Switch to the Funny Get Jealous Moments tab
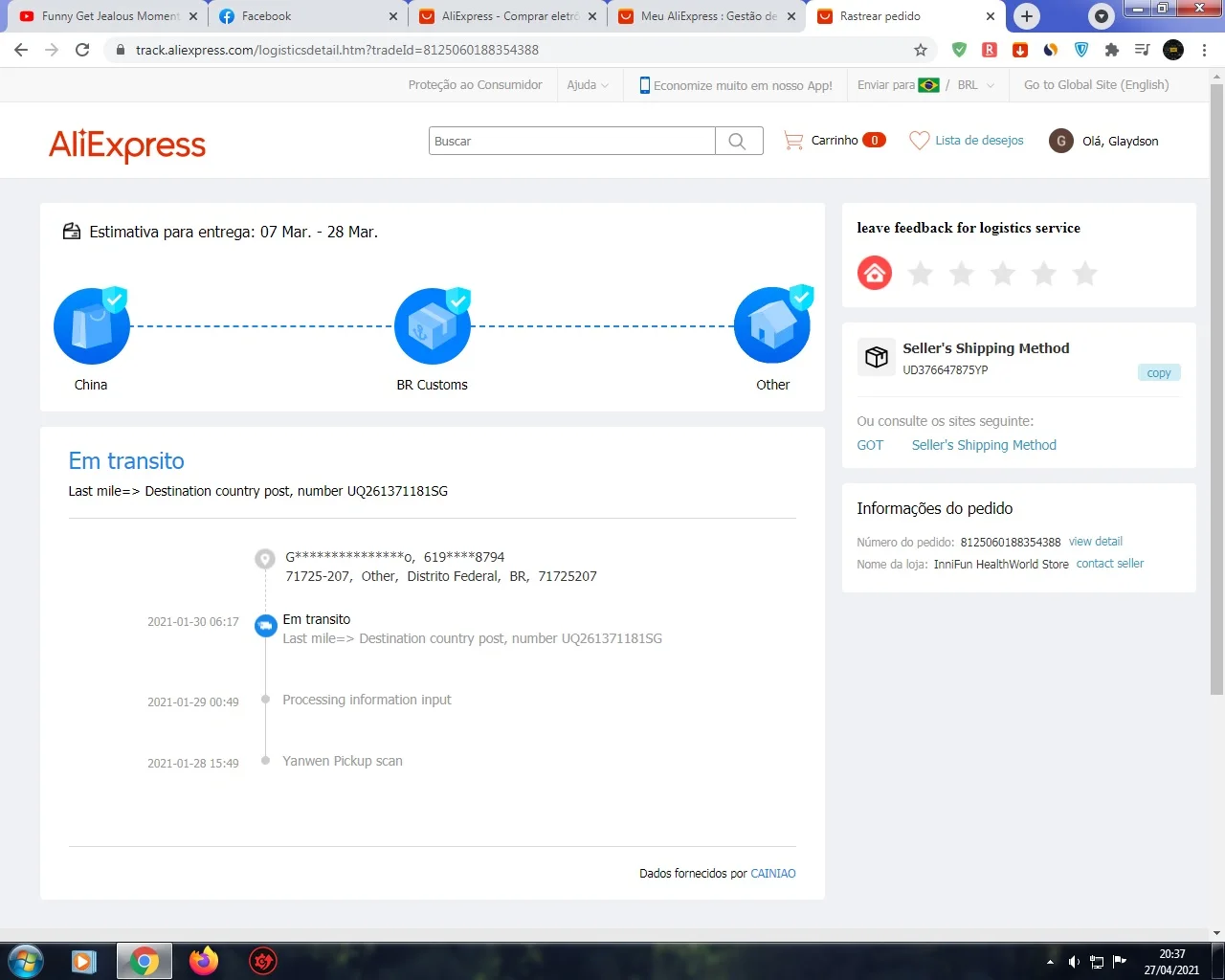The image size is (1225, 980). (110, 16)
